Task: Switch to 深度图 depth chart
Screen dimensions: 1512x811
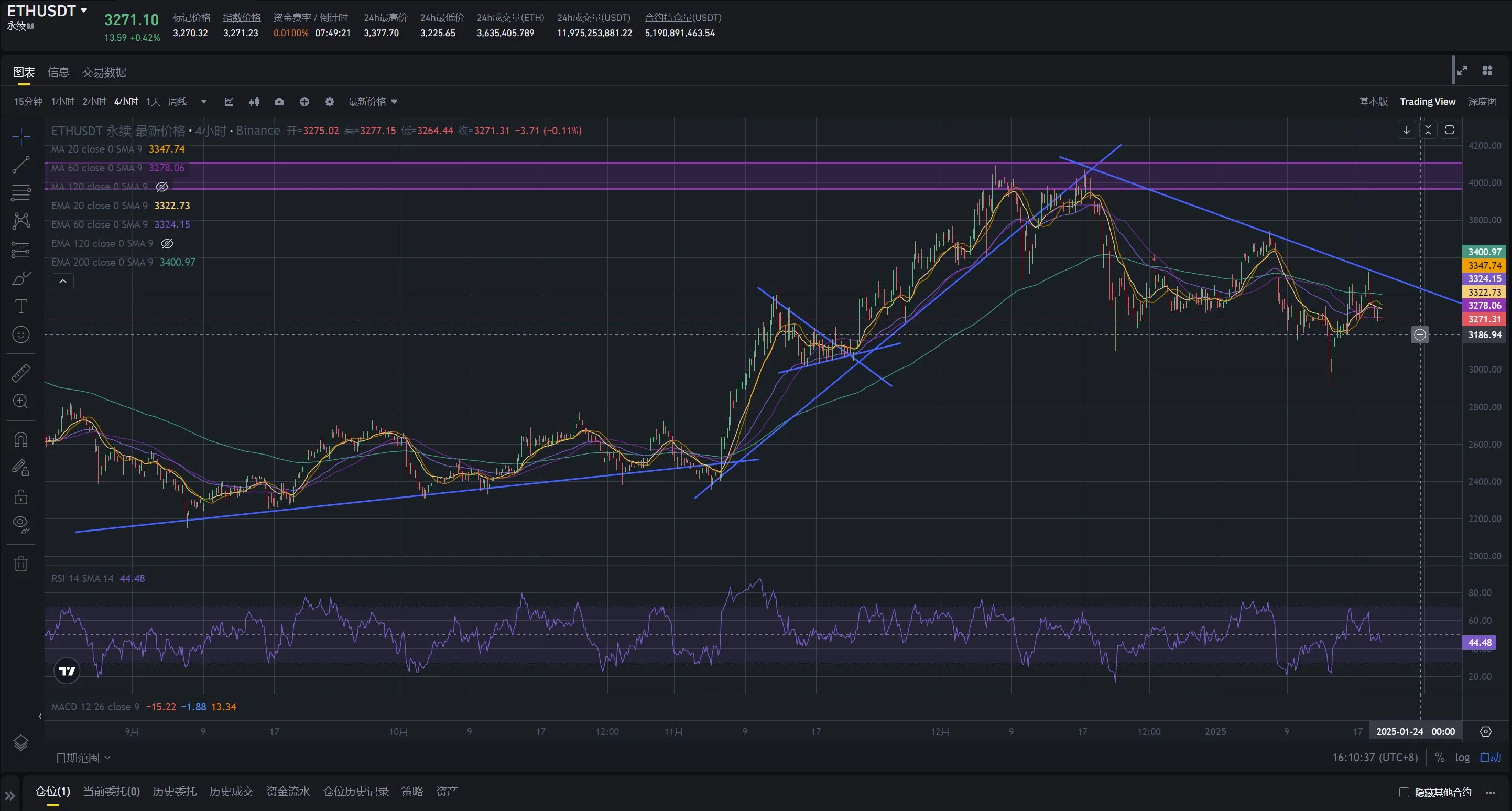Action: click(1482, 102)
